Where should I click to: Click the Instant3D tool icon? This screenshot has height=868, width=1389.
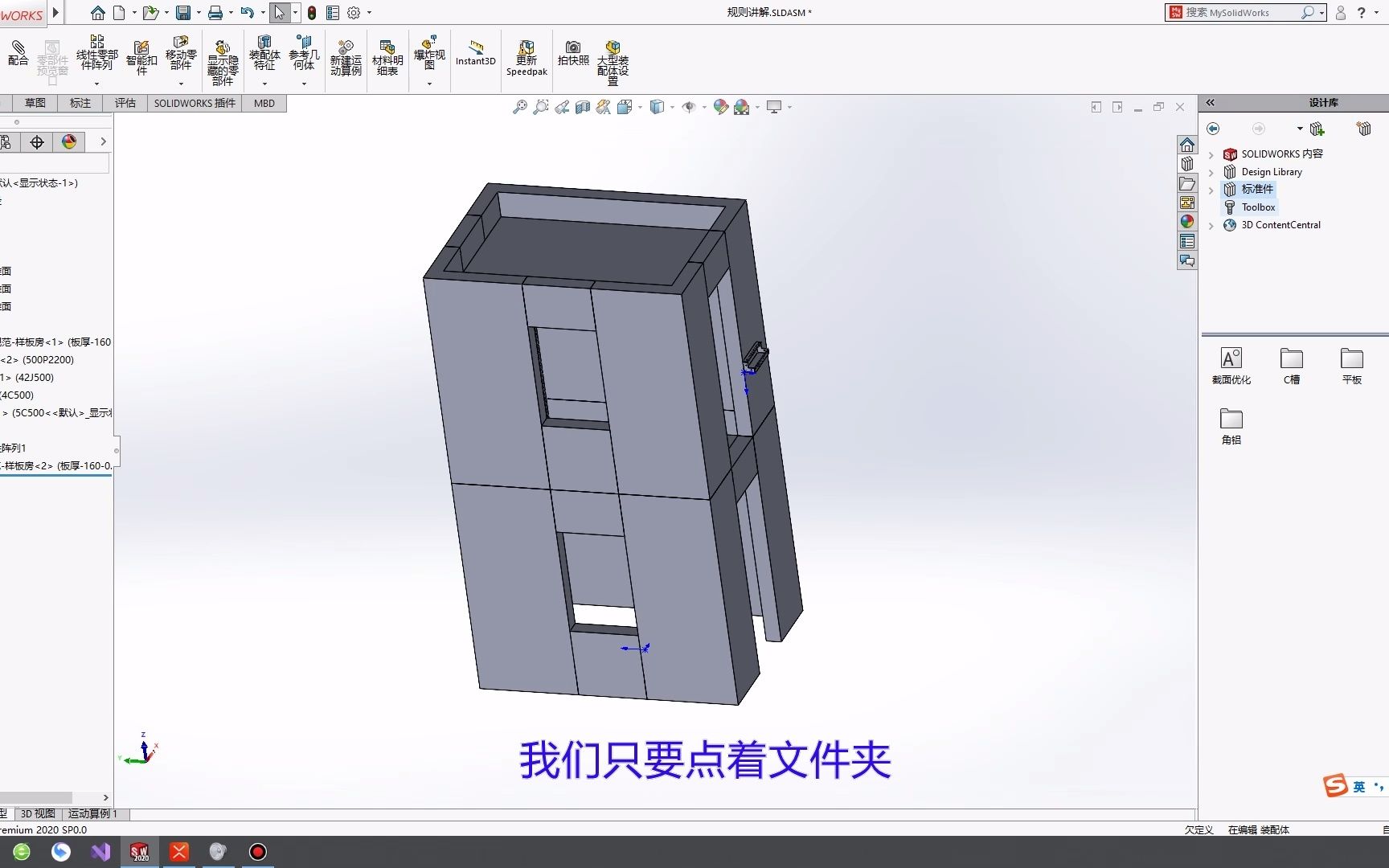(476, 53)
